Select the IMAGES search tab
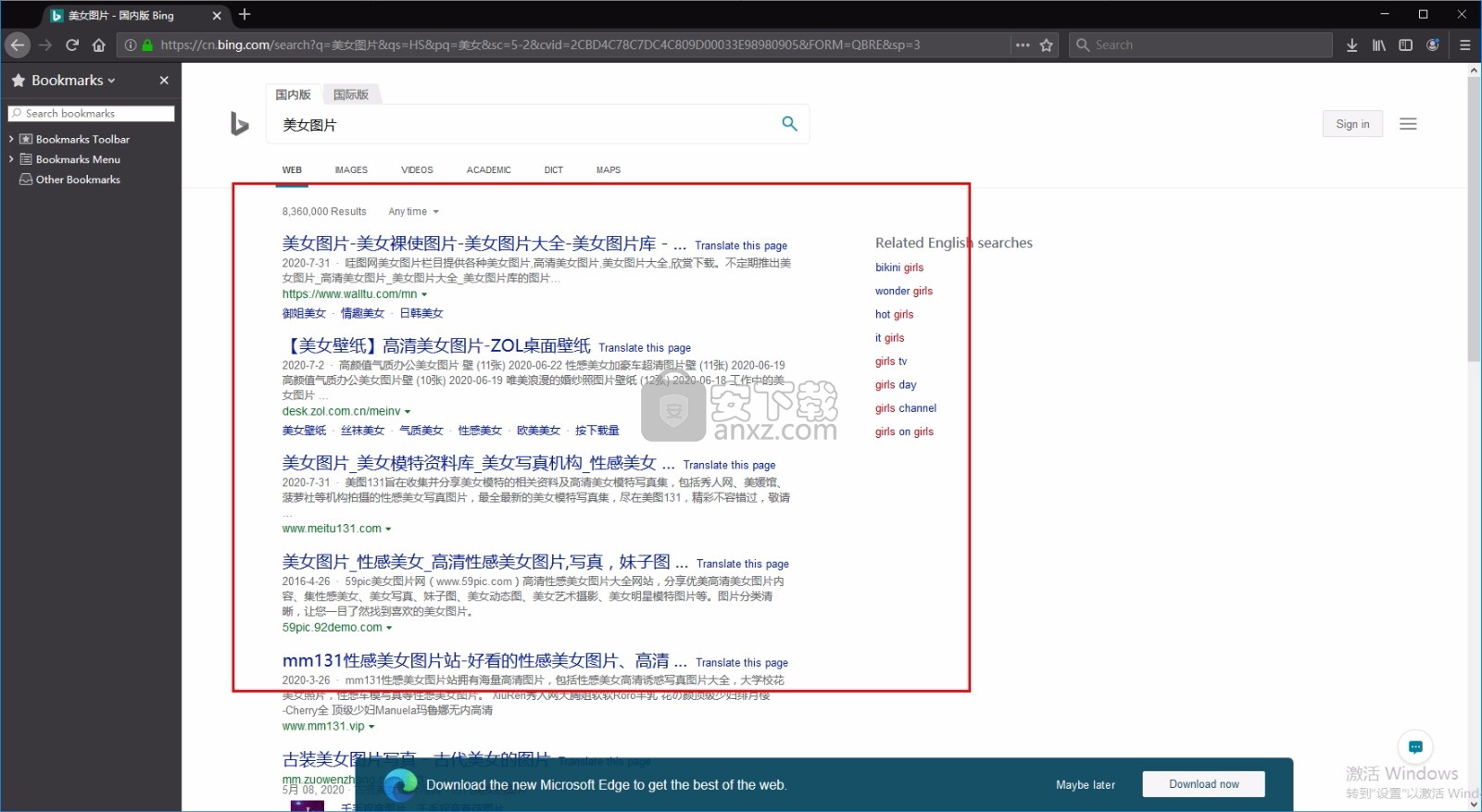The height and width of the screenshot is (812, 1482). pos(351,170)
